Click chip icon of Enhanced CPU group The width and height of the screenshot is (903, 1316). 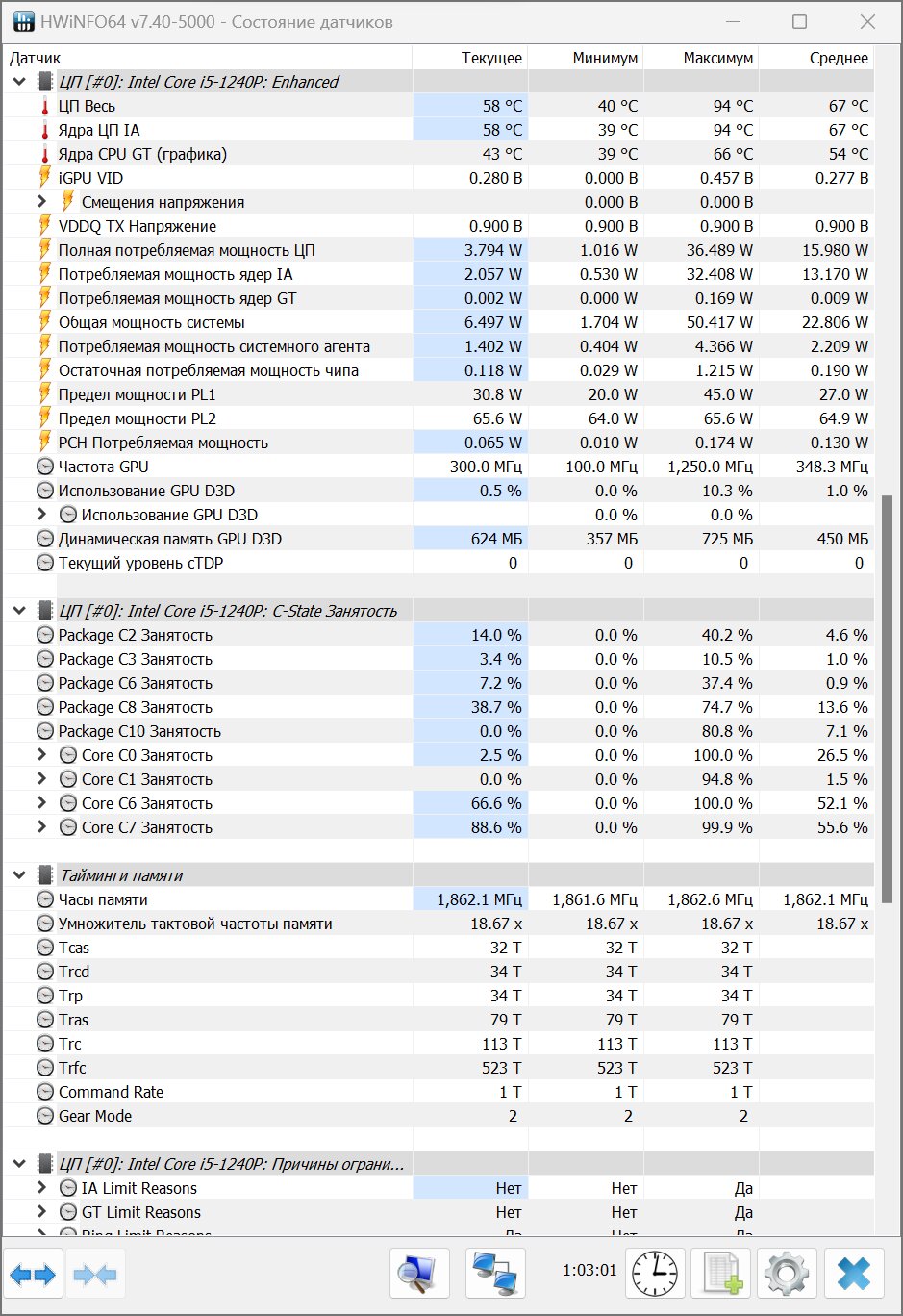[44, 82]
